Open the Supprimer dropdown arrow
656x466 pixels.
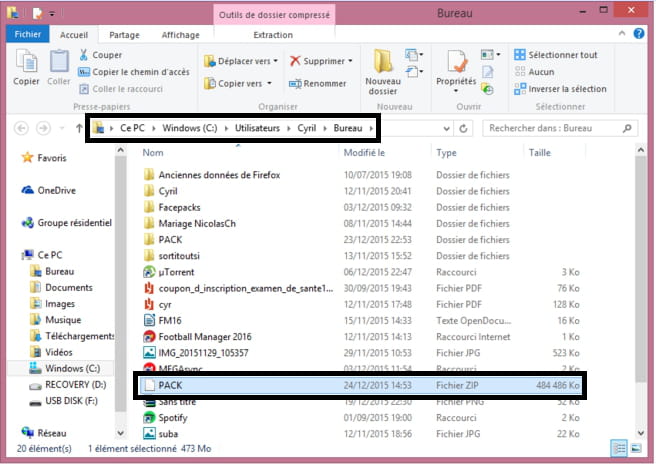pyautogui.click(x=350, y=61)
